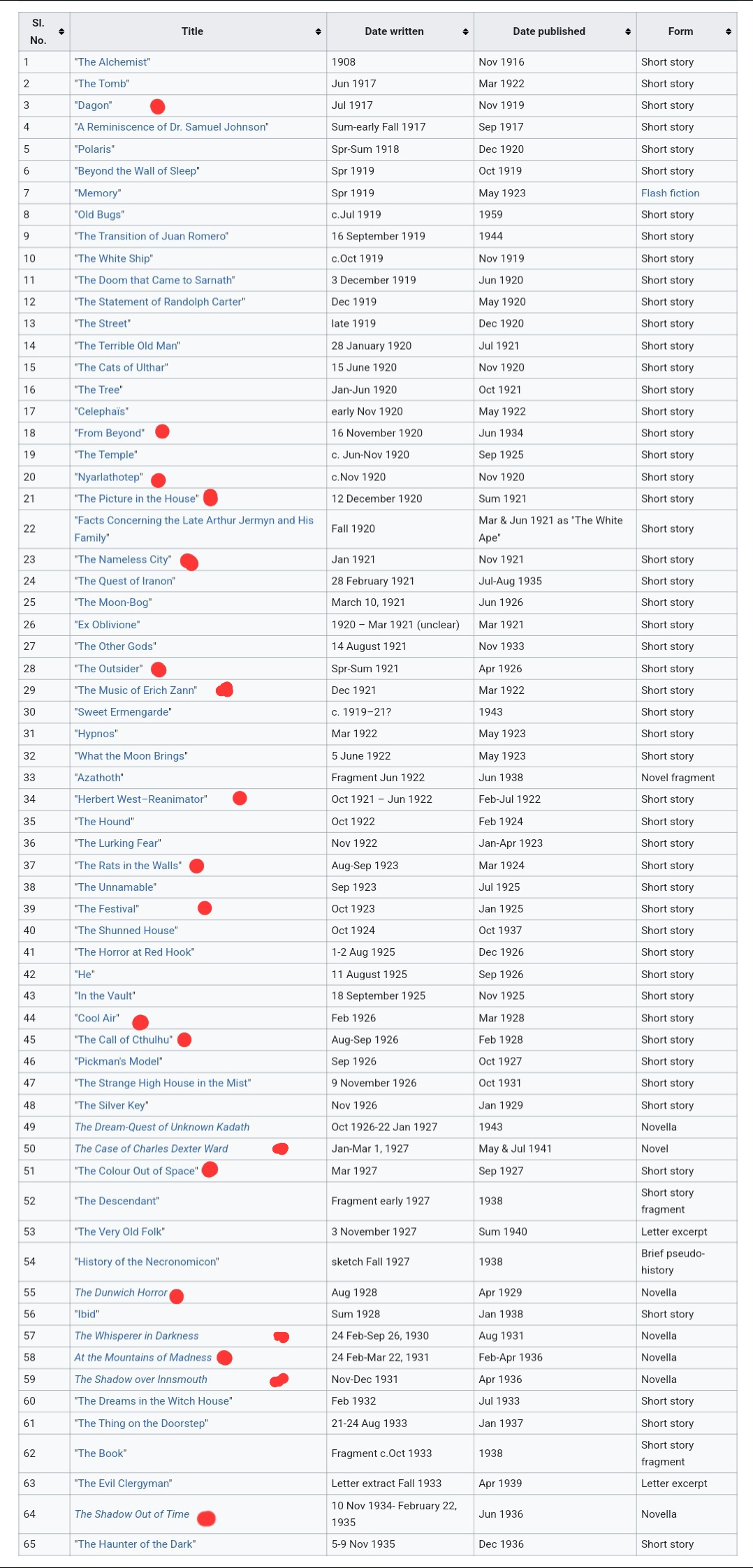Screen dimensions: 753x1568
Task: Open The Dream-Quest of Unknown Kadath
Action: click(x=162, y=1127)
